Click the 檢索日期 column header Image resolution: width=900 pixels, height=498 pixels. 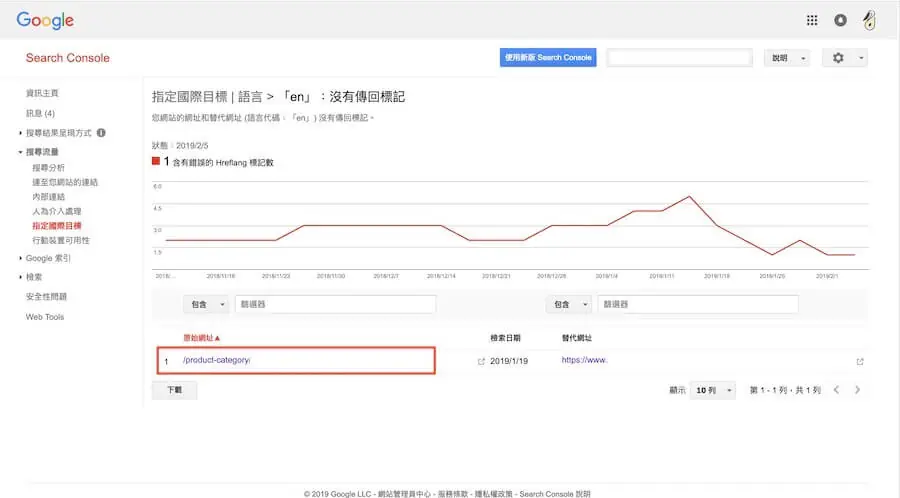[505, 338]
